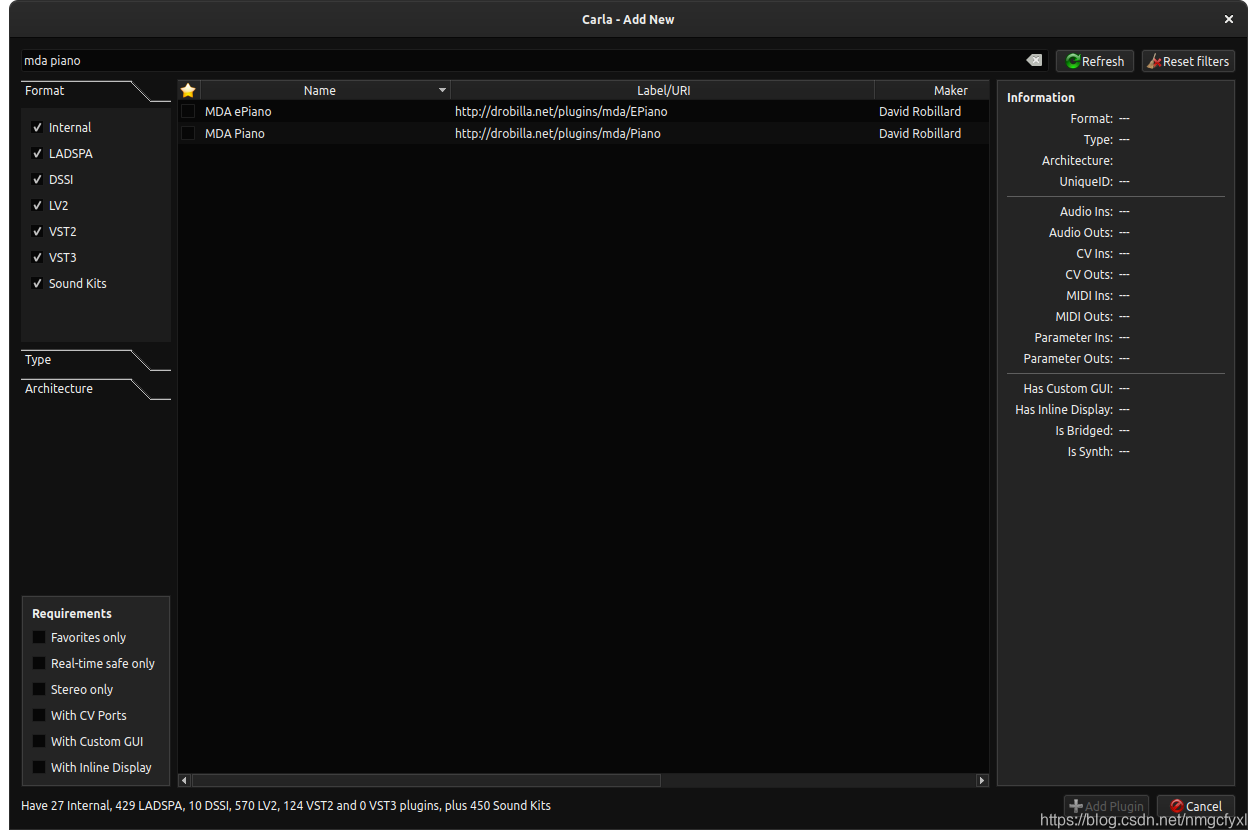Viewport: 1257px width, 839px height.
Task: Check the With CV Ports option
Action: [x=39, y=716]
